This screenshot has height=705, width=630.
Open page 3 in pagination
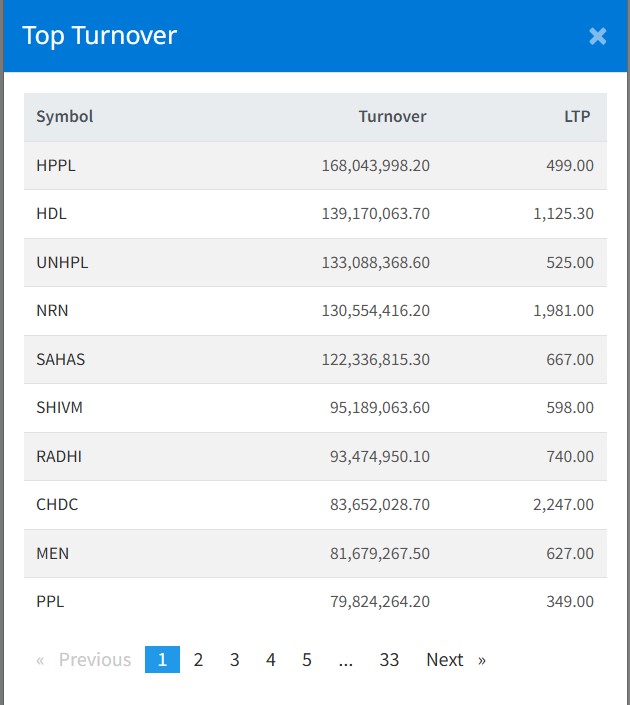[234, 660]
